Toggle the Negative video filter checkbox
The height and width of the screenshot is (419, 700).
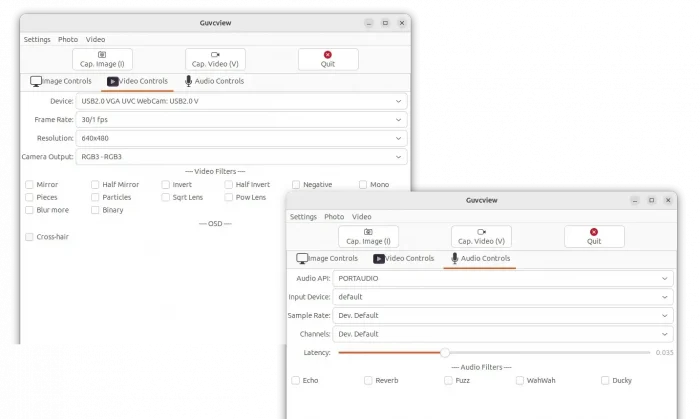296,185
